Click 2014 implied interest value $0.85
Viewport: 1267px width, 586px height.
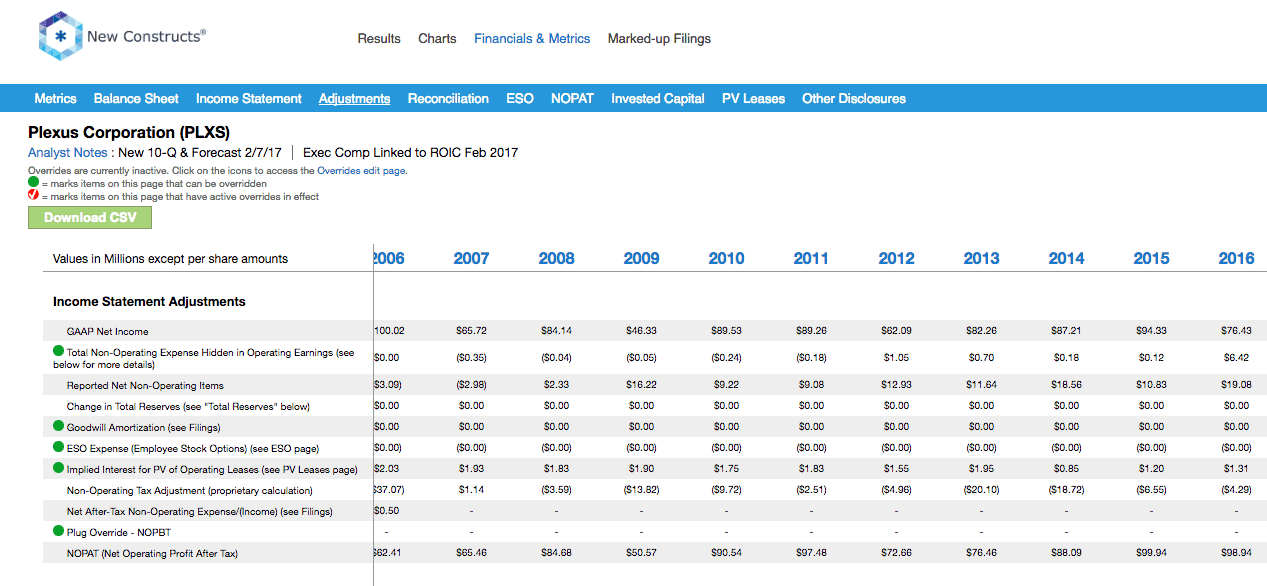pos(1066,469)
